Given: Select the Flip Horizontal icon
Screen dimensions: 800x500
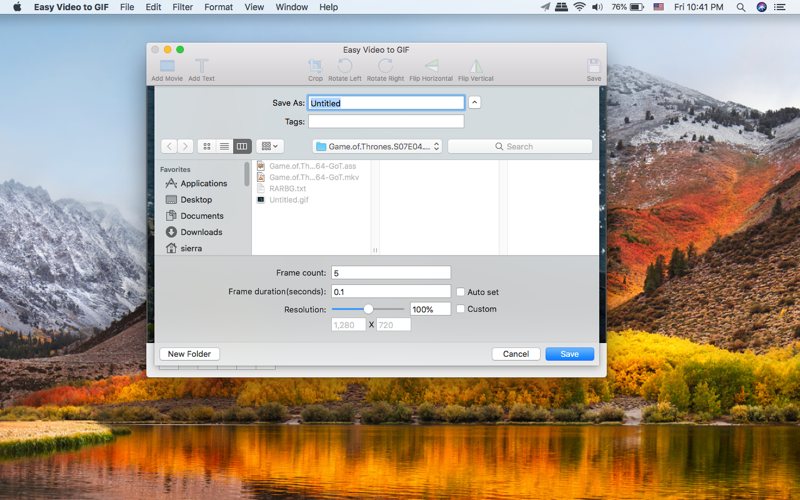Looking at the screenshot, I should [431, 65].
